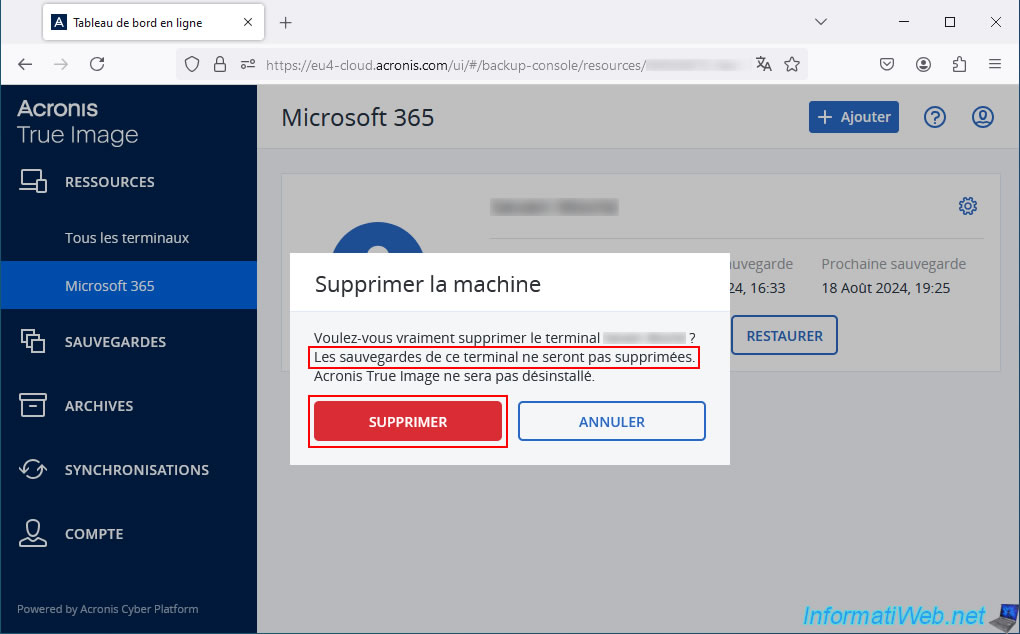
Task: Reload the page with the refresh icon
Action: click(97, 64)
